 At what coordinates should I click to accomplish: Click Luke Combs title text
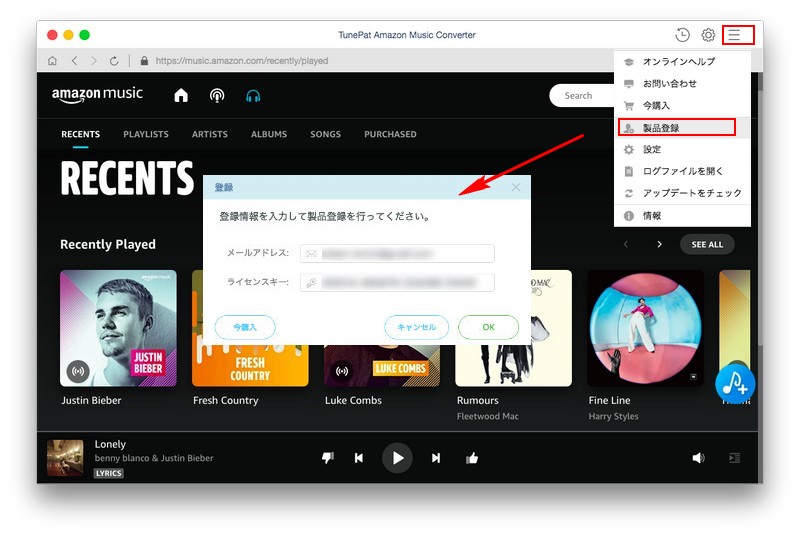pos(353,400)
